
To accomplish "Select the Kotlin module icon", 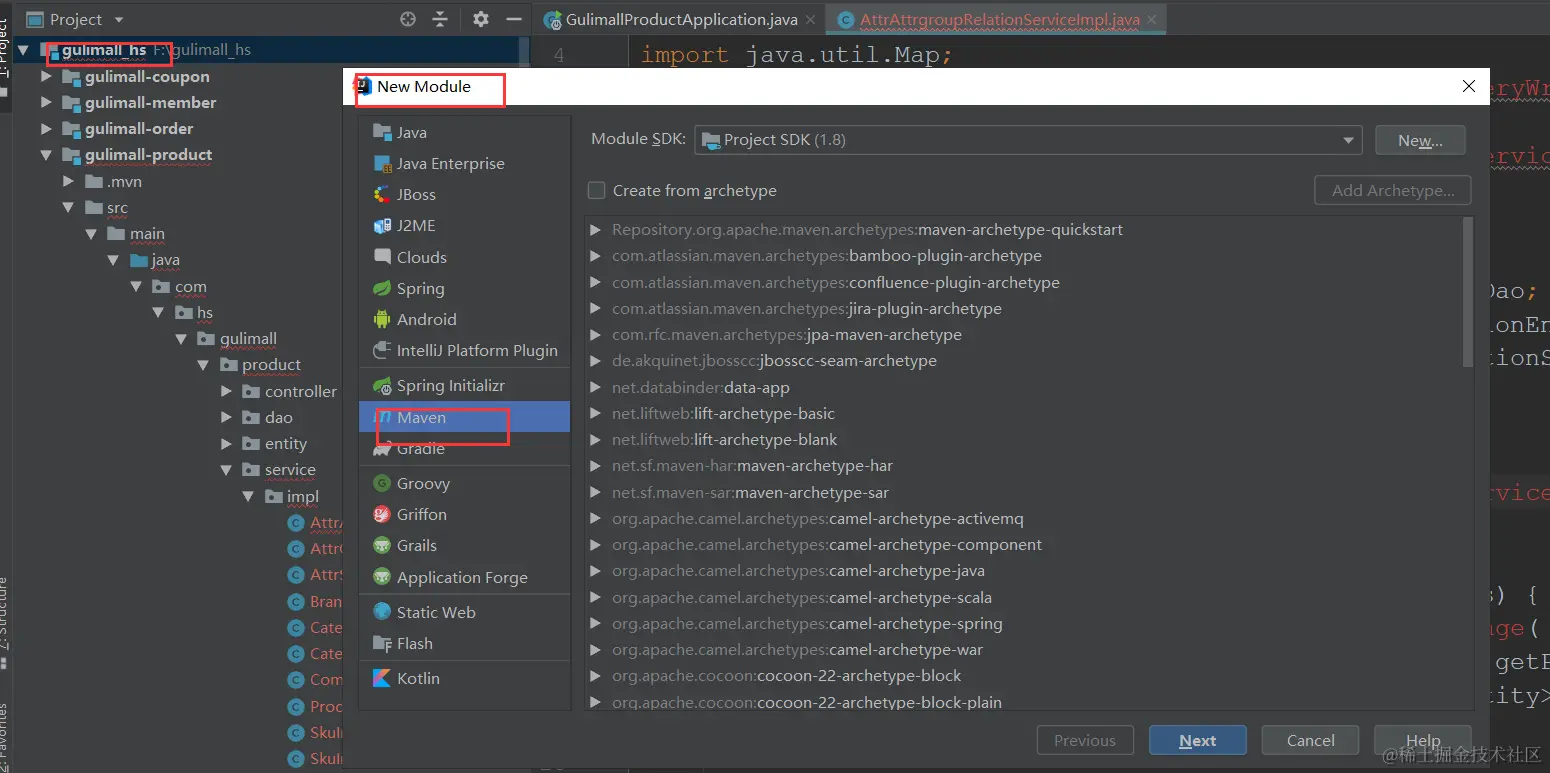I will 381,678.
